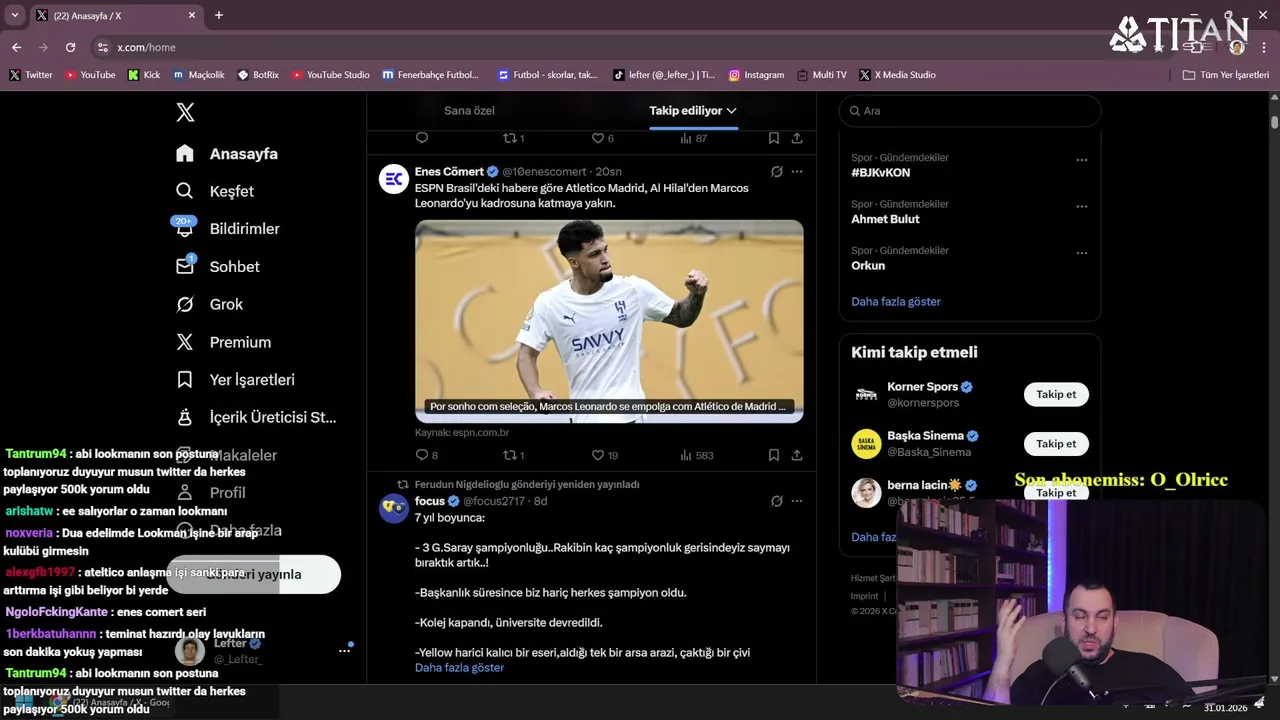1280x720 pixels.
Task: Follow Korner Spors with Takip et
Action: tap(1056, 394)
